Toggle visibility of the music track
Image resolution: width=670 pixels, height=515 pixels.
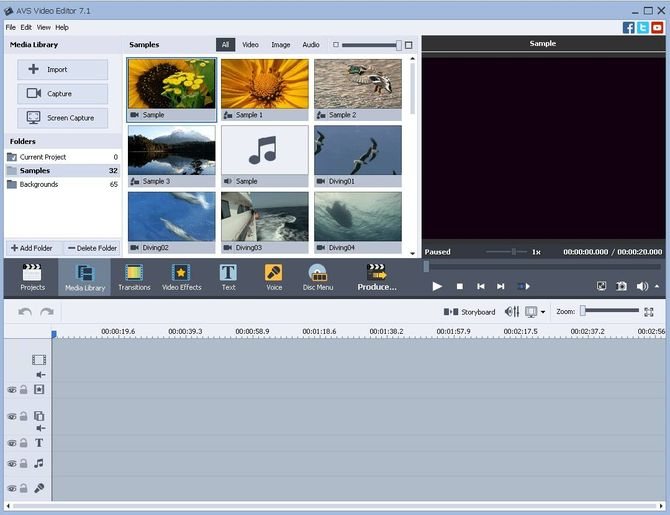pyautogui.click(x=12, y=463)
